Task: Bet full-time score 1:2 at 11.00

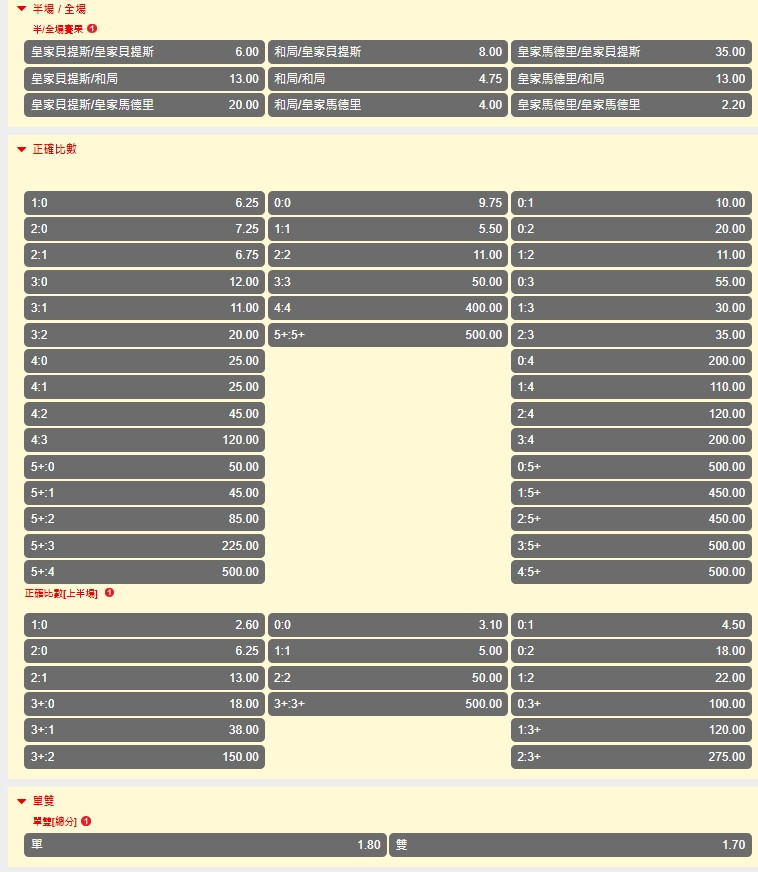Action: 631,255
